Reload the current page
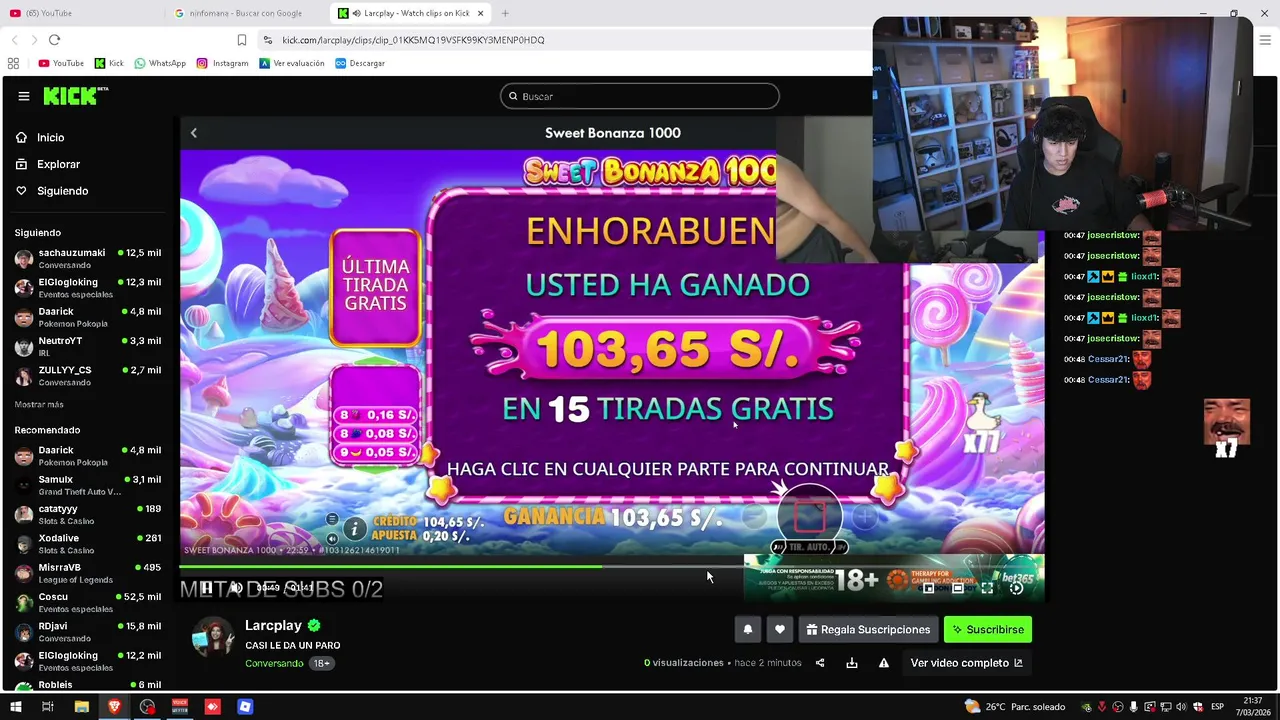 54,40
